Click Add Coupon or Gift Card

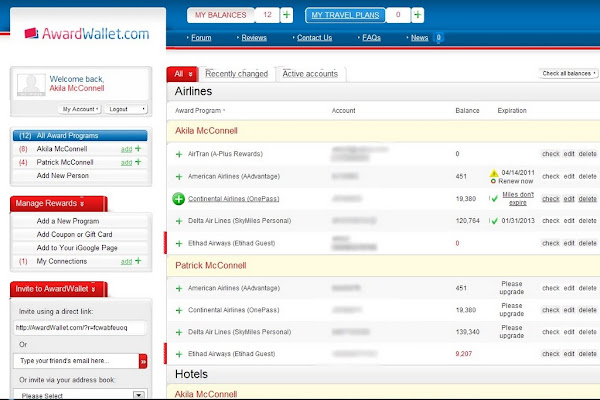(x=75, y=234)
